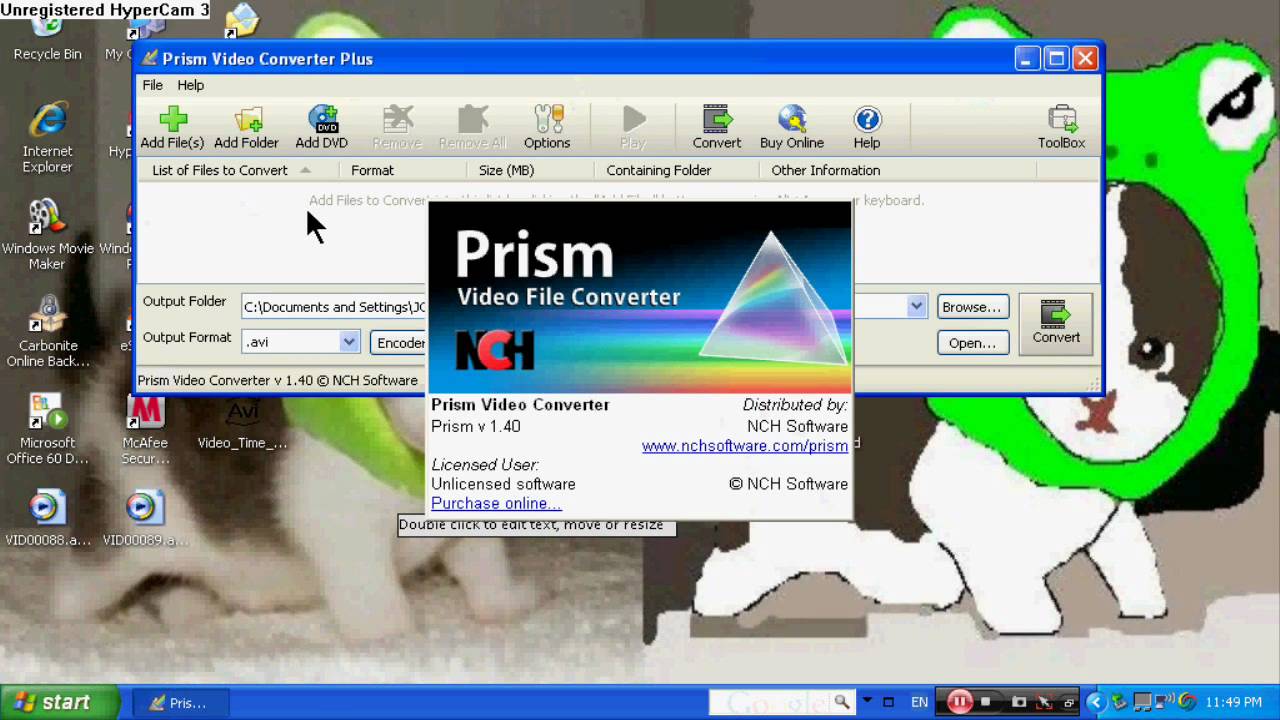Open the ToolBox from the toolbar
1280x720 pixels.
coord(1061,127)
